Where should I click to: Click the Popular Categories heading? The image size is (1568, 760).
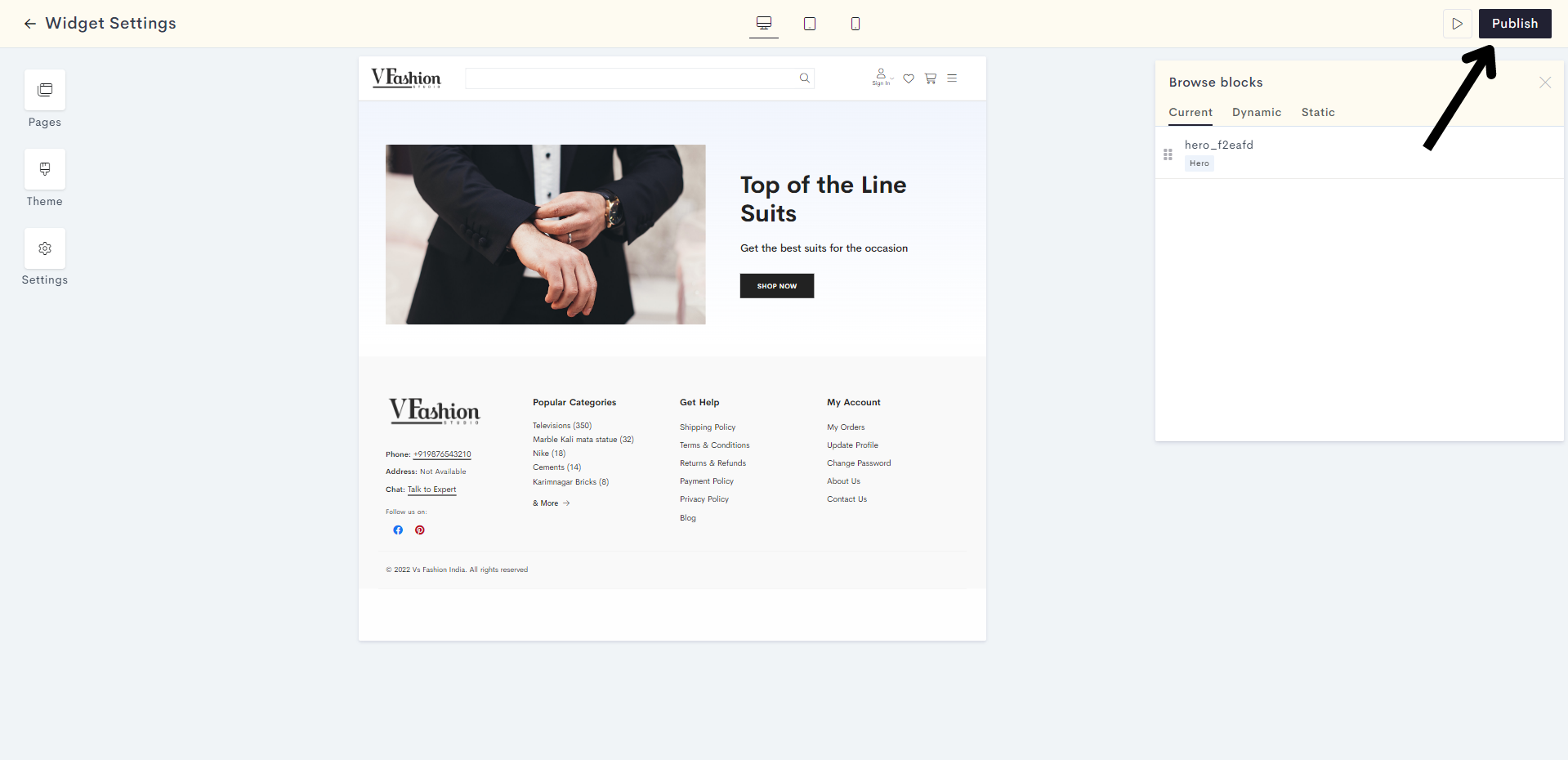pos(574,403)
